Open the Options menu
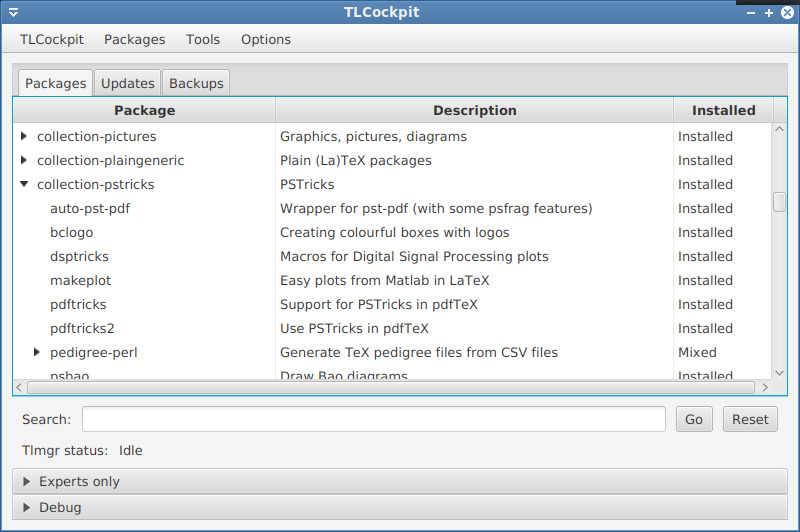Screen dimensions: 800x532 pos(266,39)
